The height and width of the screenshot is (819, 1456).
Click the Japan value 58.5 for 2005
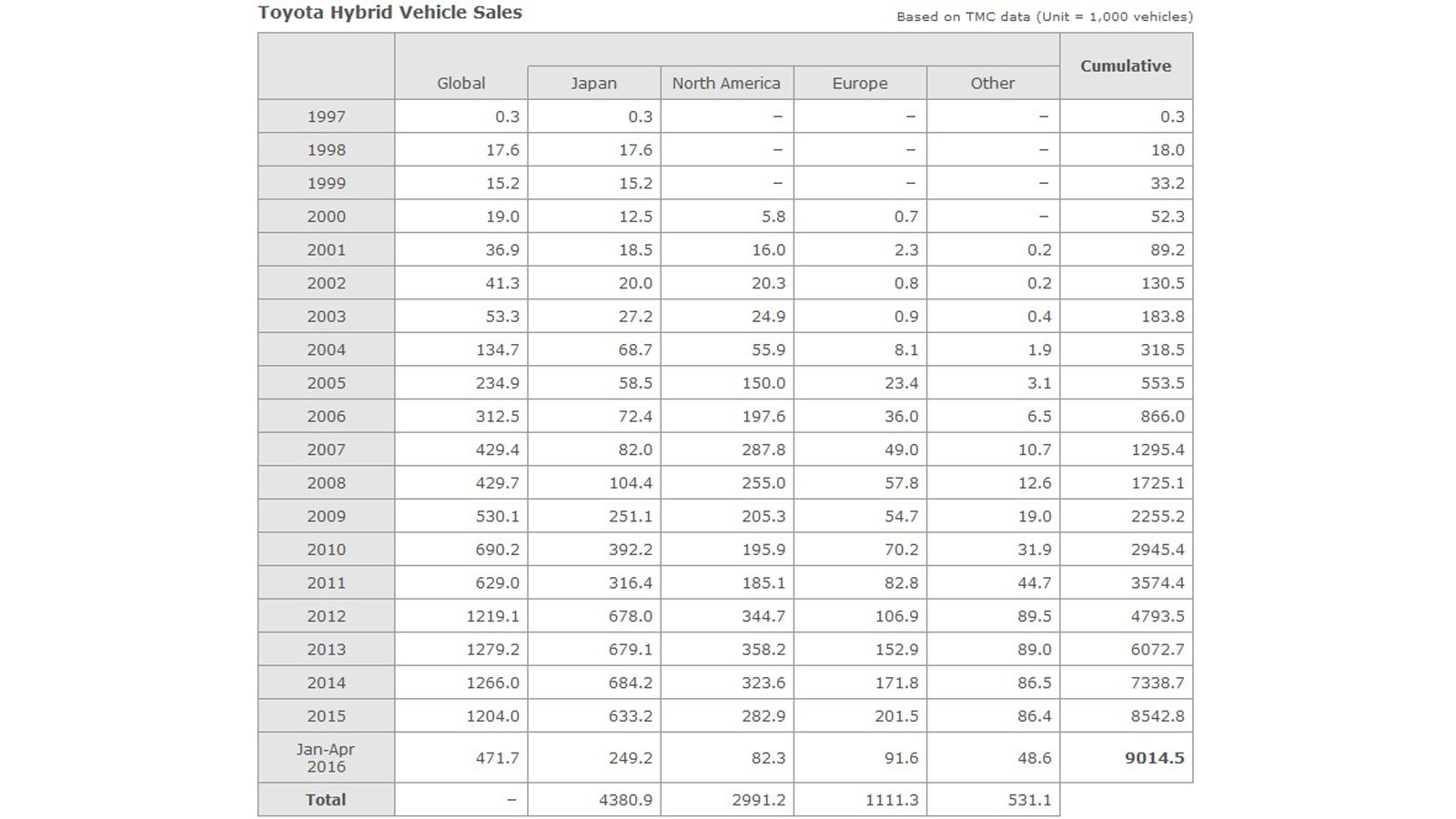tap(635, 383)
